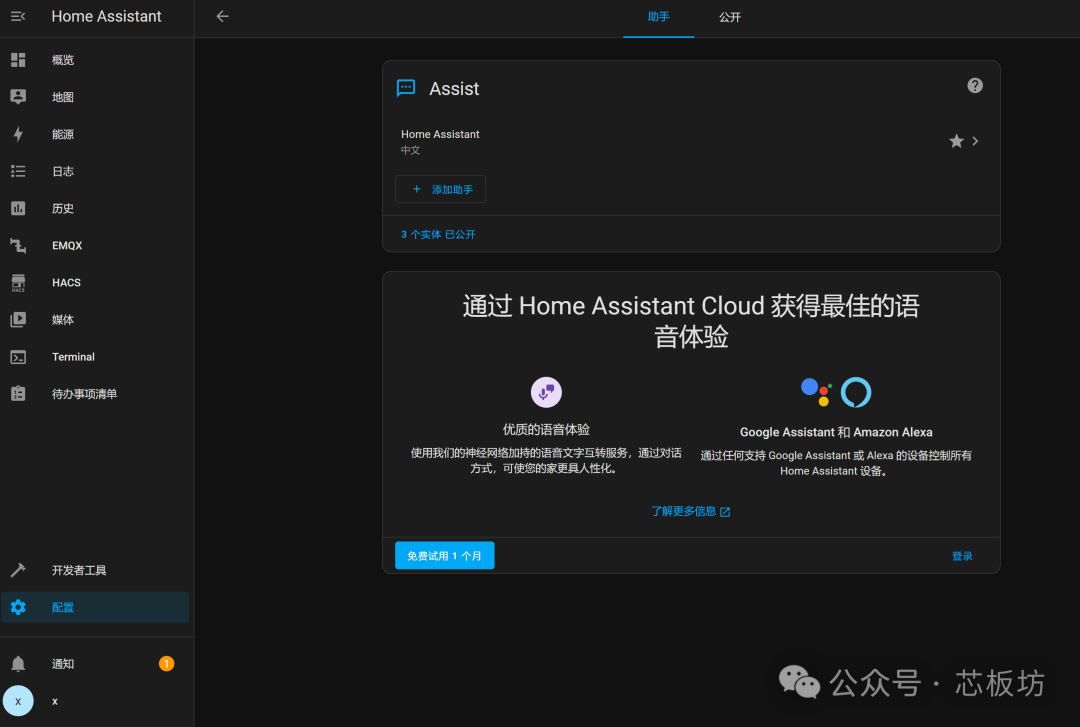
Task: Open the 通知 bell icon
Action: tap(18, 664)
